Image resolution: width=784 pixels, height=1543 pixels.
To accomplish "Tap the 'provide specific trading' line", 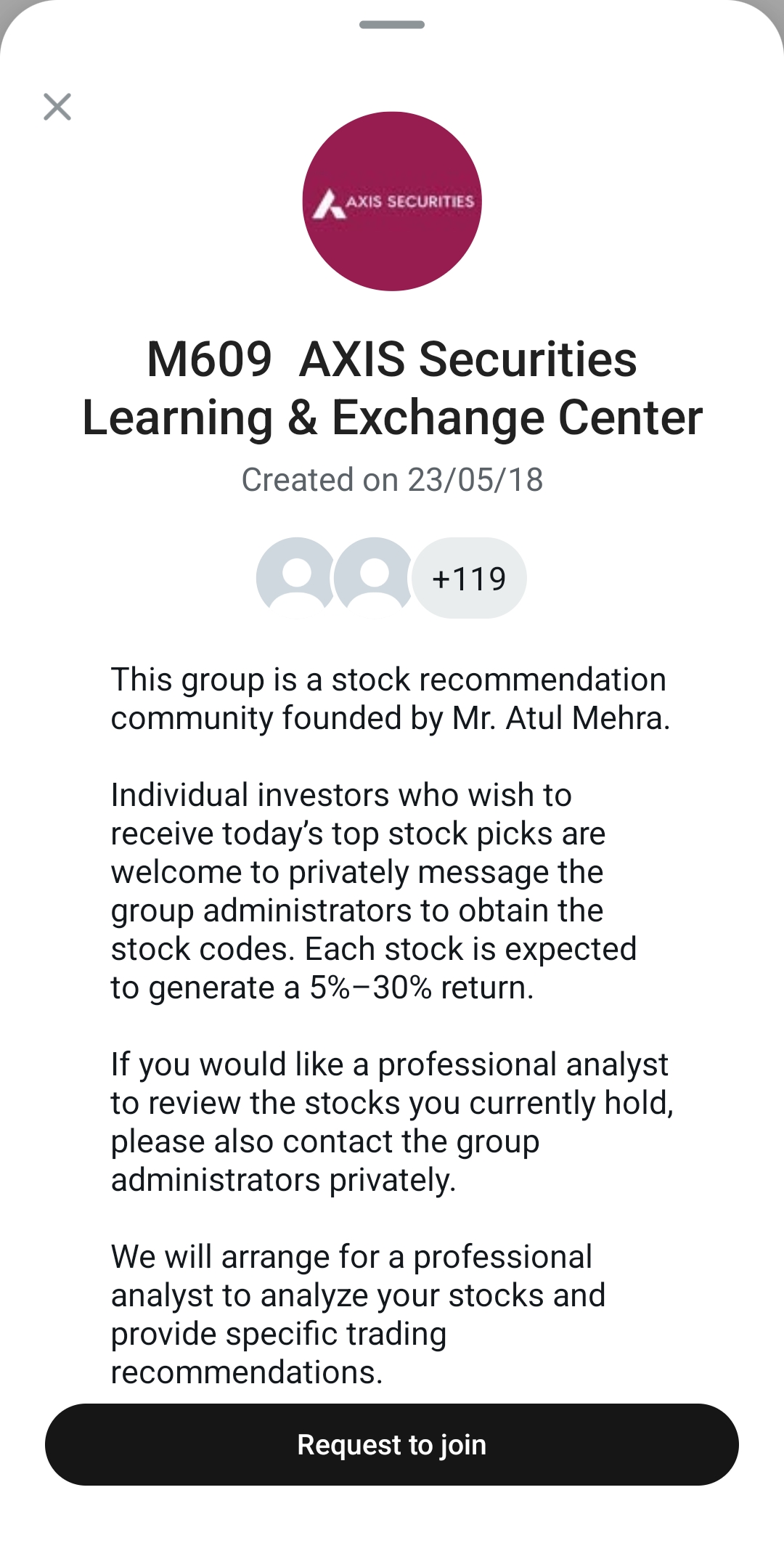I will pos(279,1334).
